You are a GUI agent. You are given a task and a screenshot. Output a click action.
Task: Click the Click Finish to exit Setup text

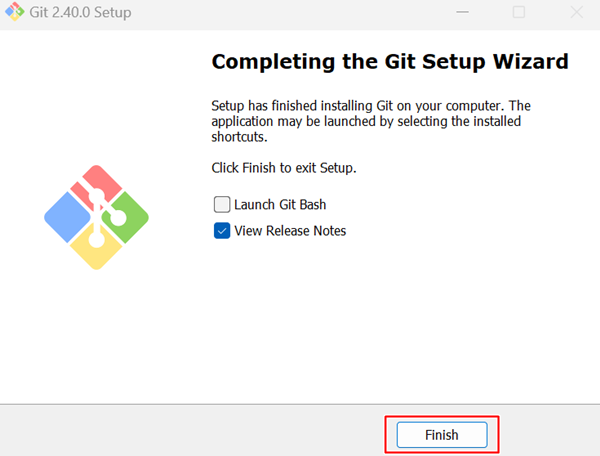coord(284,168)
